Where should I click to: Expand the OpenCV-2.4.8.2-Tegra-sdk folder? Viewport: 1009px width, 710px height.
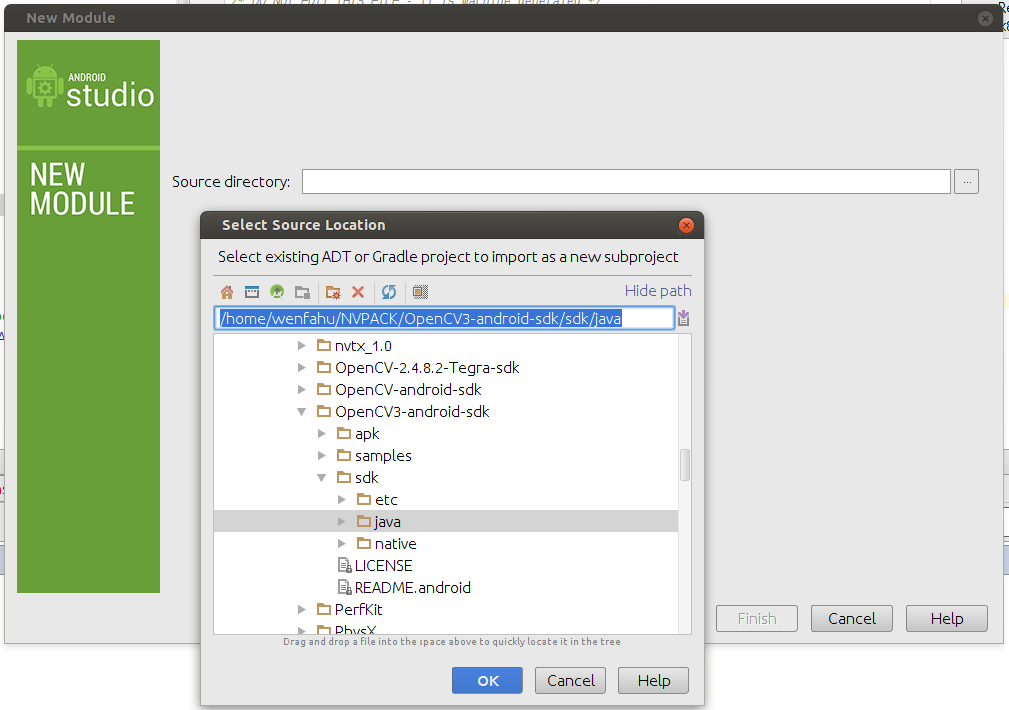tap(301, 368)
